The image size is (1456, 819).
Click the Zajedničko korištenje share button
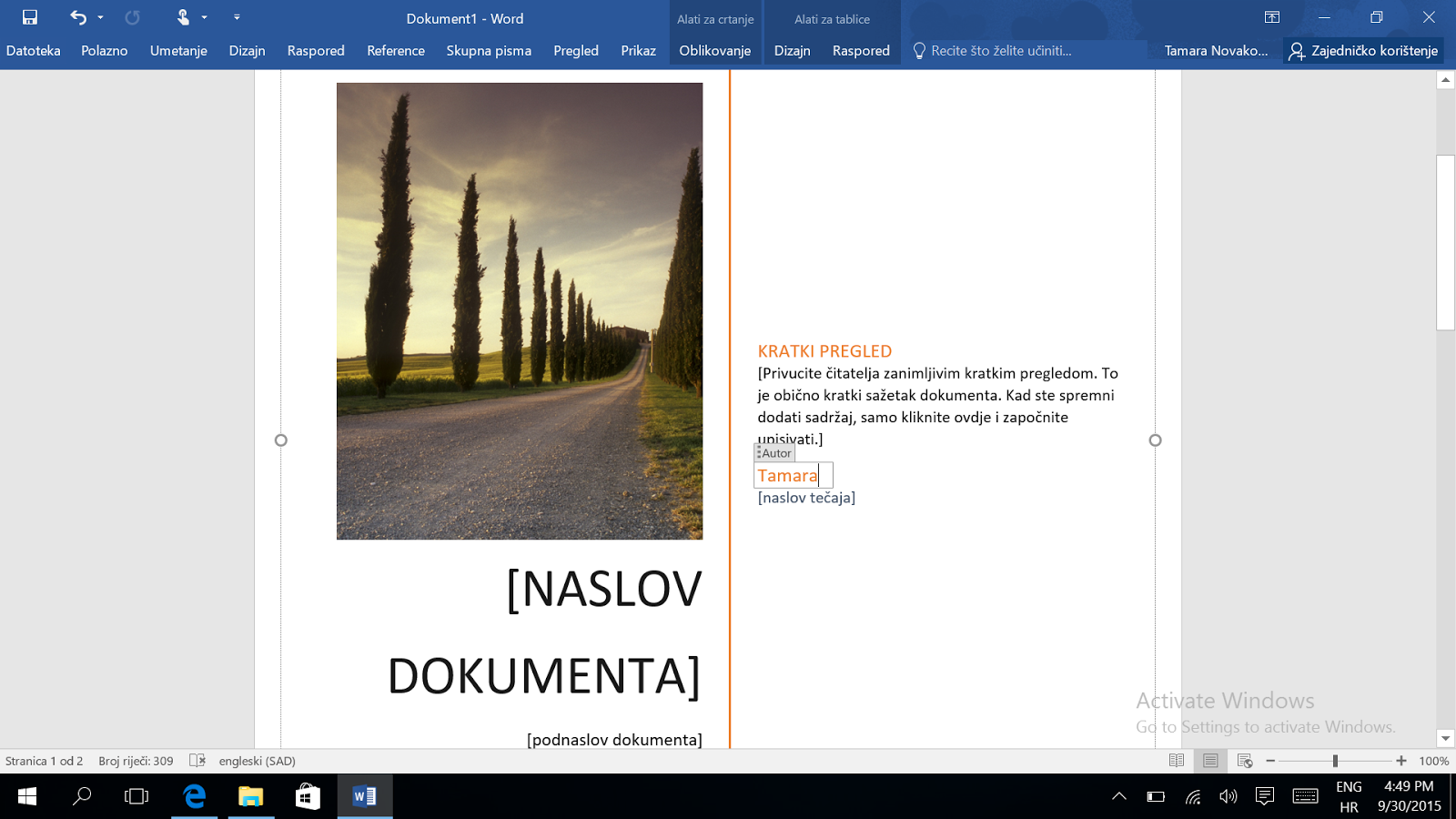click(x=1363, y=51)
